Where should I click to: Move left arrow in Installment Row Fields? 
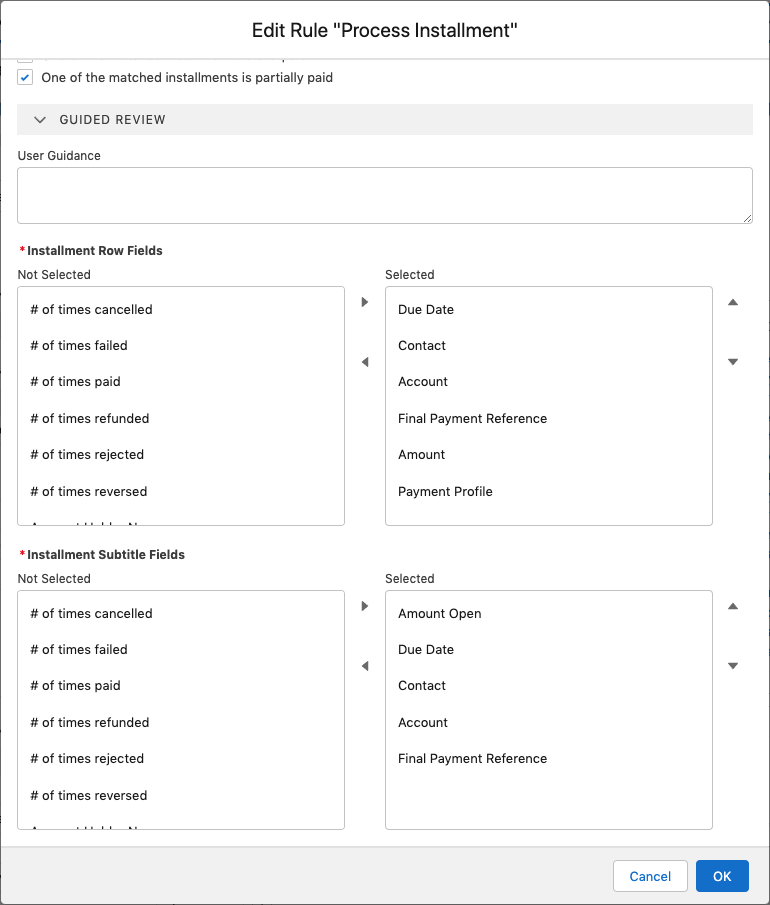coord(365,362)
